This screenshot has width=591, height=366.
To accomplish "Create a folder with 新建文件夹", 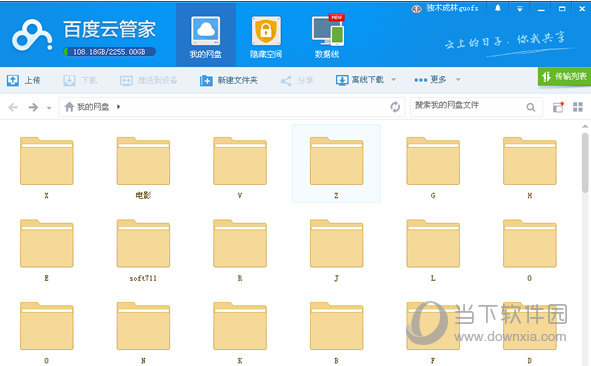I will point(228,80).
